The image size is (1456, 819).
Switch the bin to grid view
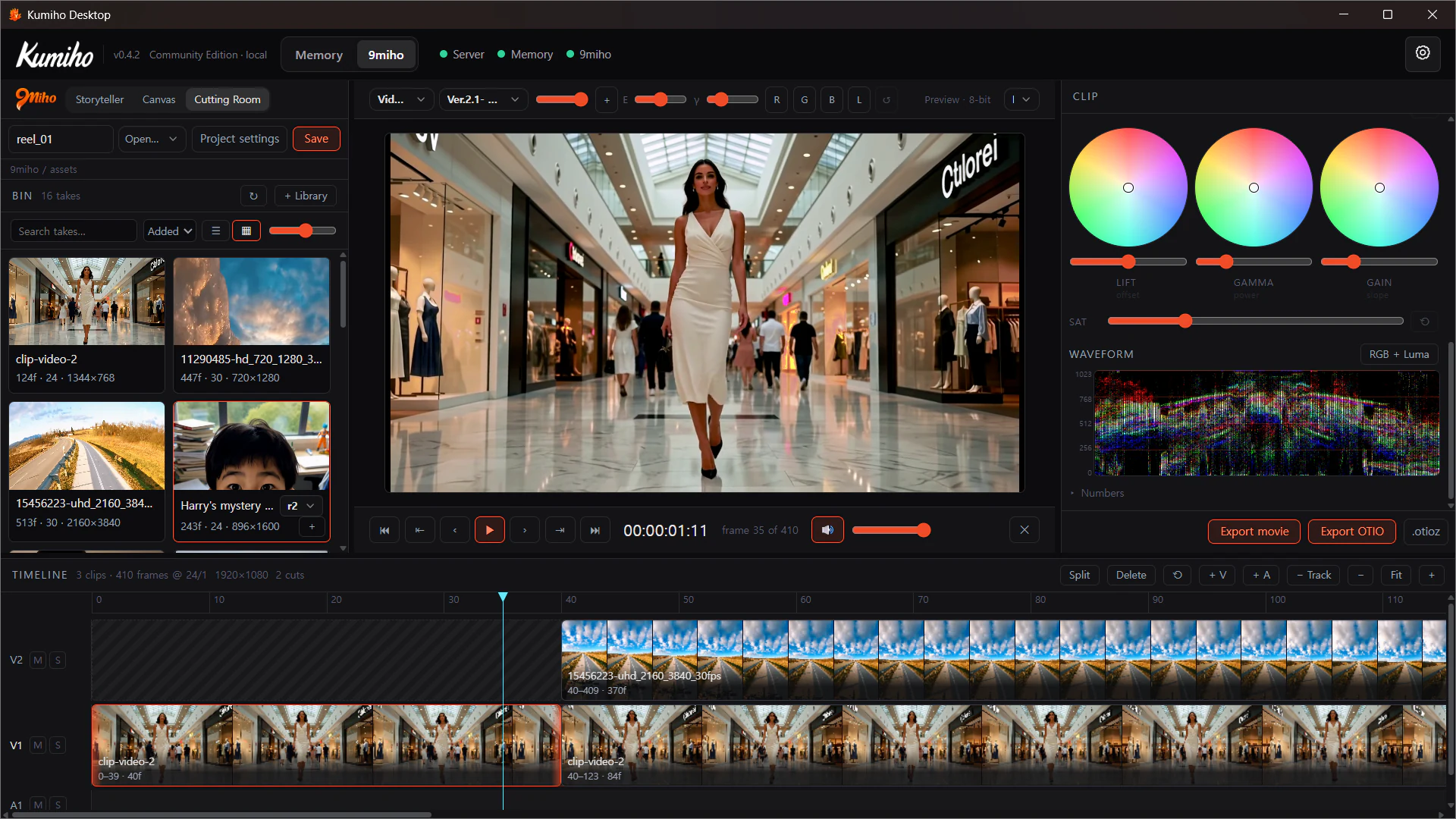pos(246,231)
